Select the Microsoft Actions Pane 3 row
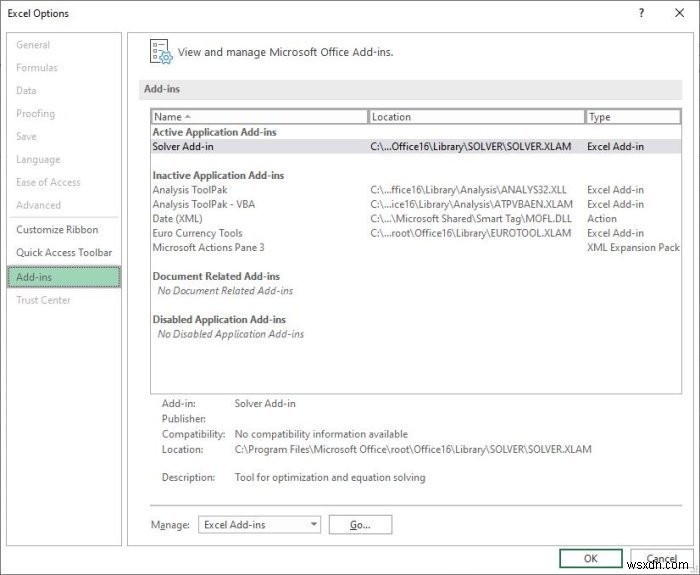Viewport: 700px width, 575px height. tap(416, 247)
